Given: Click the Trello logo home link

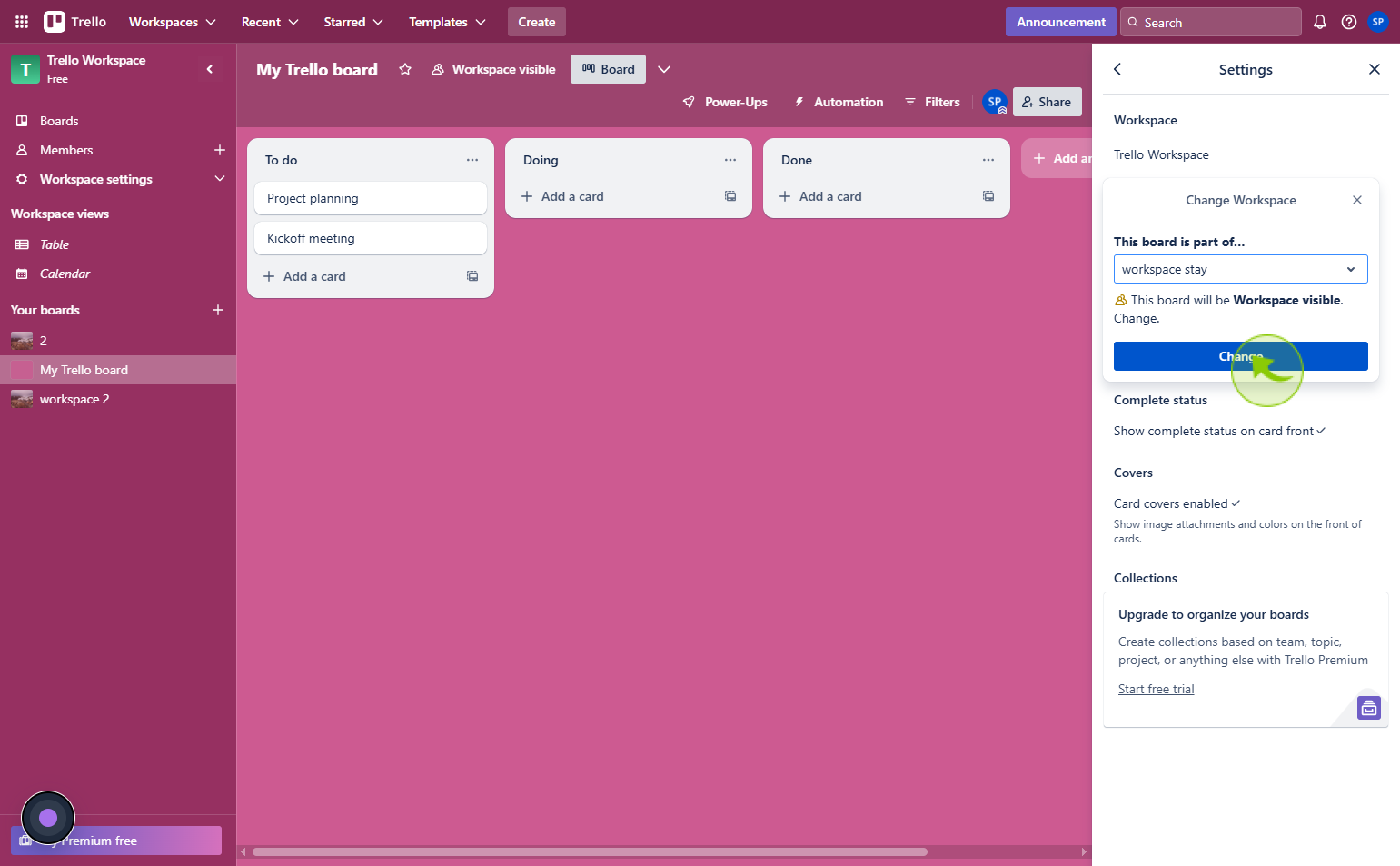Looking at the screenshot, I should 75,22.
